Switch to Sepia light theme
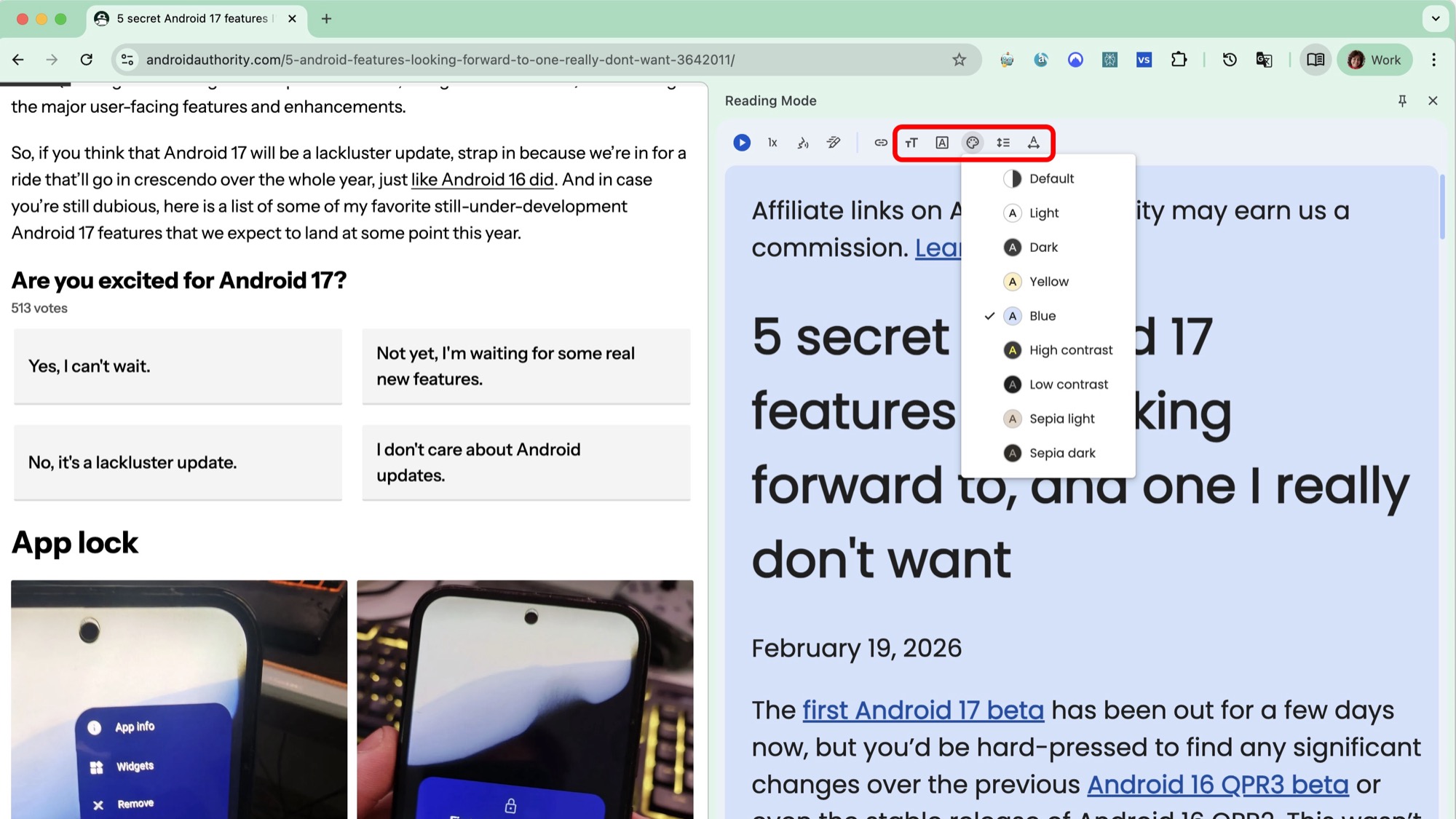This screenshot has height=819, width=1456. tap(1061, 418)
